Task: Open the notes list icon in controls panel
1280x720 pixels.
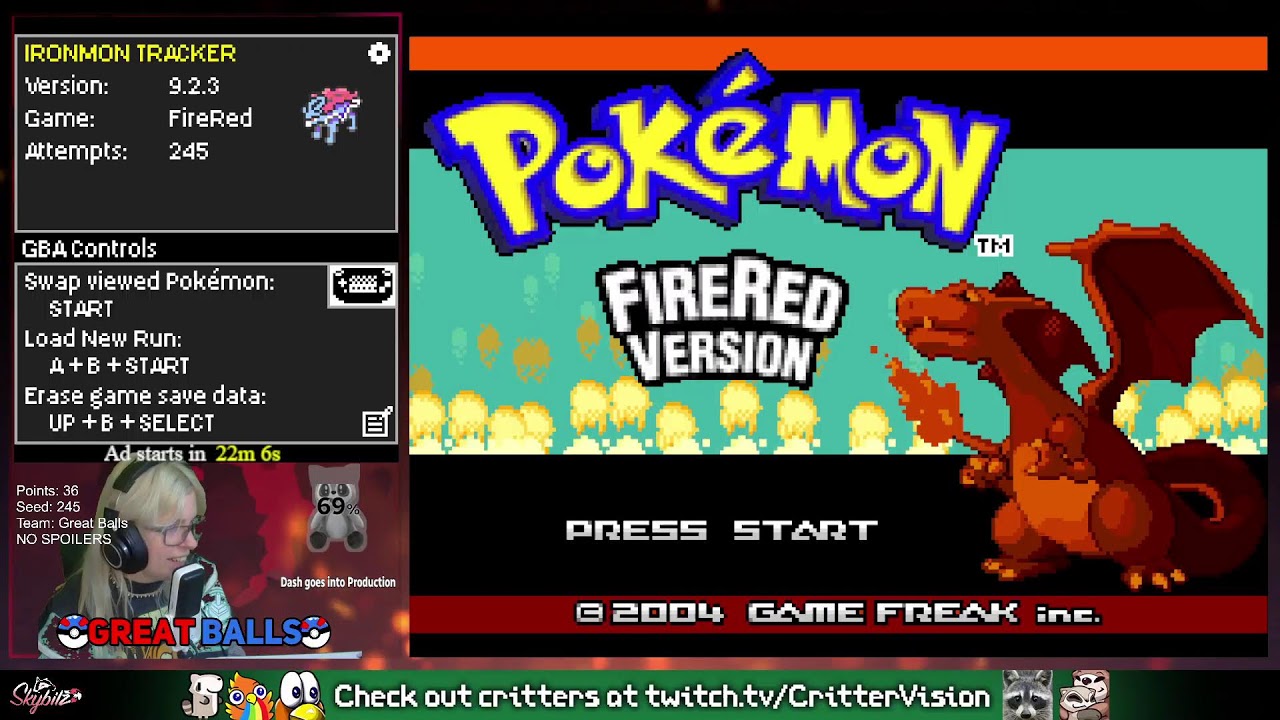Action: 377,423
